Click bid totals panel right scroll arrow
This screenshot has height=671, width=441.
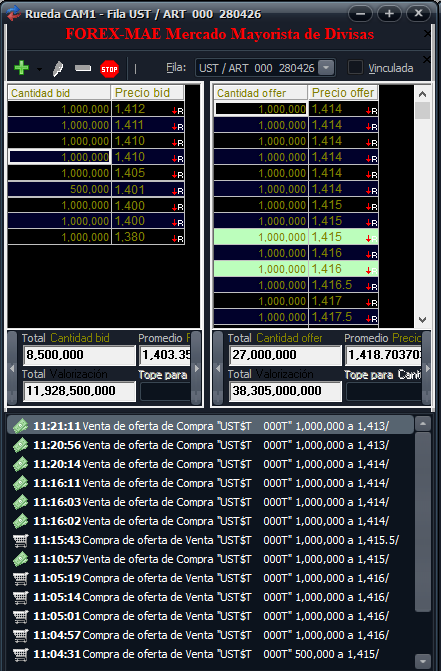(196, 368)
